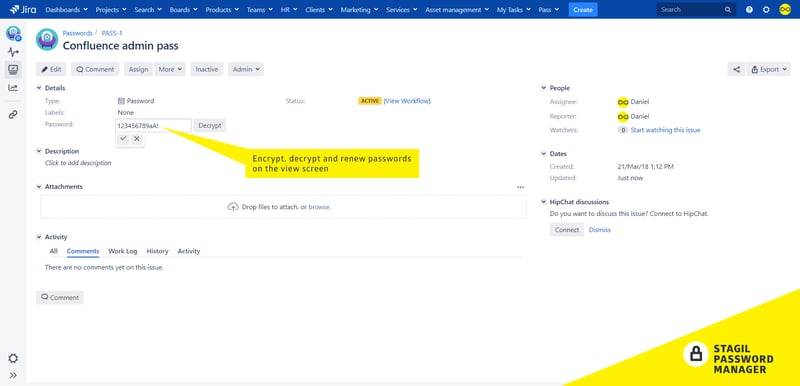Click the Connect to HipChat button
This screenshot has height=386, width=800.
[x=567, y=230]
